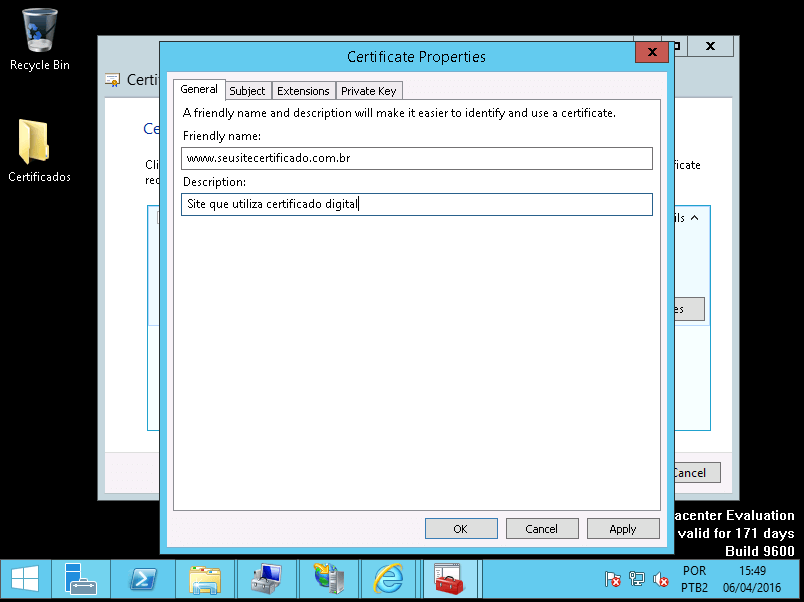Screen dimensions: 804x602
Task: Click the muted speaker tray icon
Action: [660, 579]
